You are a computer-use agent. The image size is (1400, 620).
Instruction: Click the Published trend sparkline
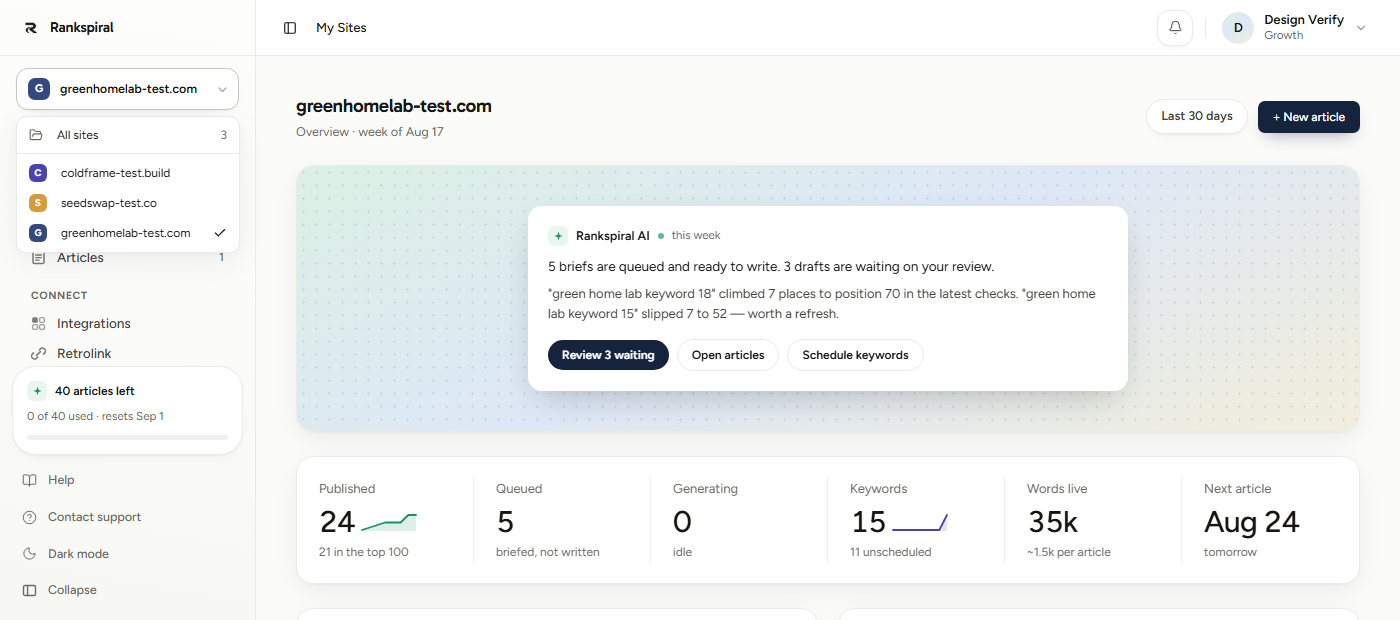(x=388, y=522)
